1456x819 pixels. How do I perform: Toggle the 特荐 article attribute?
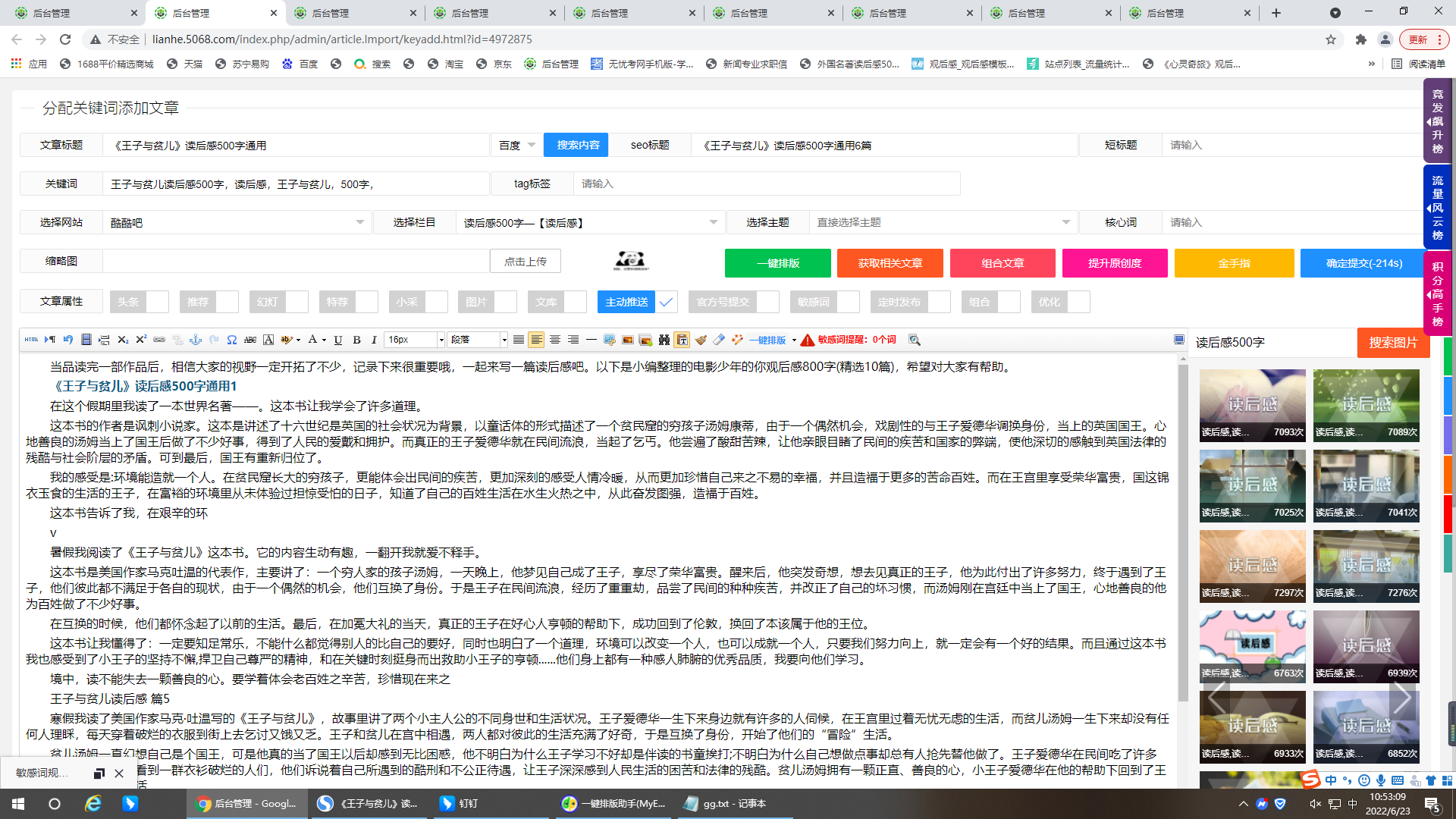pos(348,302)
